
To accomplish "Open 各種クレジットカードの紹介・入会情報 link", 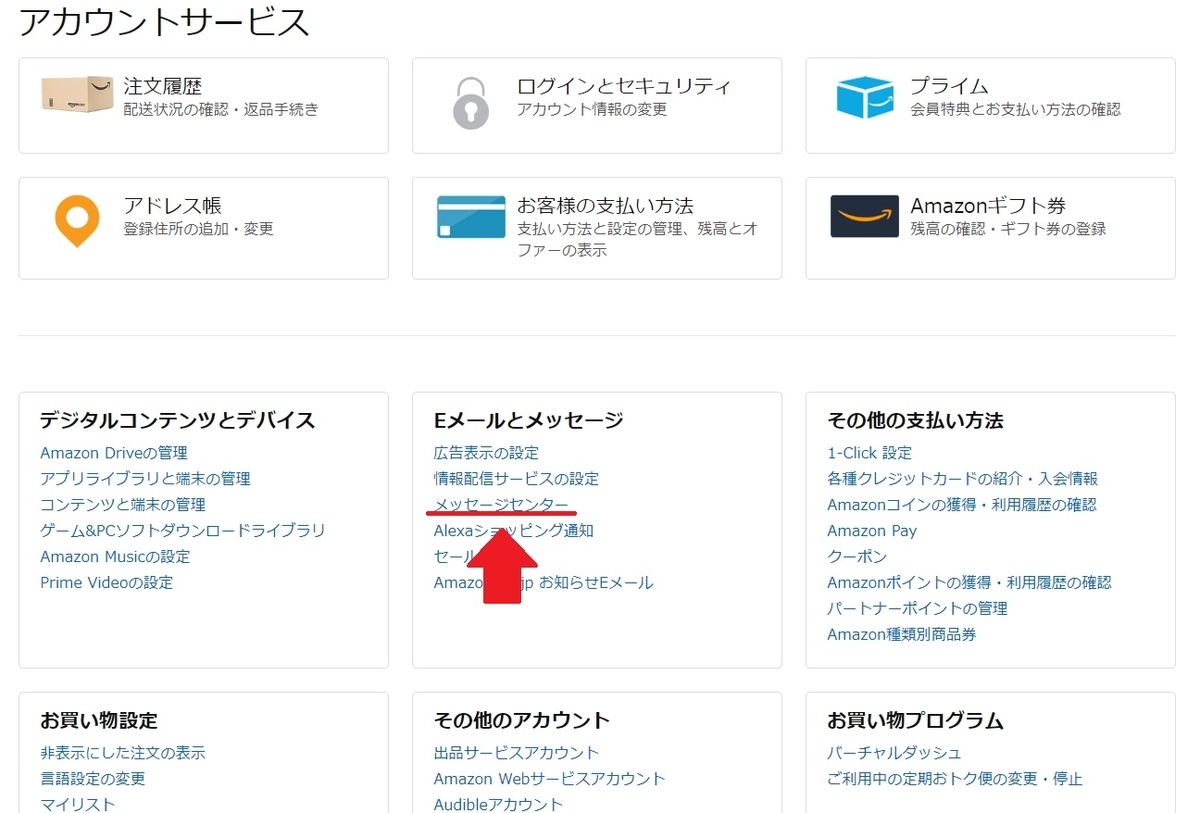I will coord(963,479).
